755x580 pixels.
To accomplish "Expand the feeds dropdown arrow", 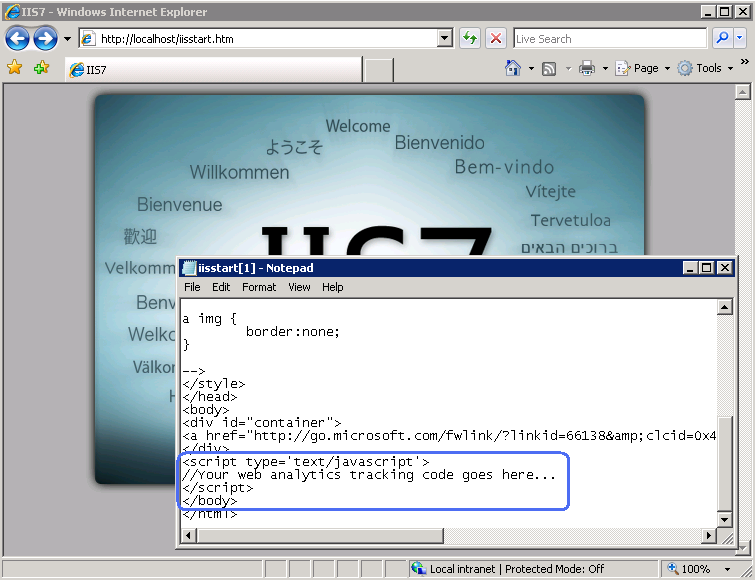I will pyautogui.click(x=568, y=68).
